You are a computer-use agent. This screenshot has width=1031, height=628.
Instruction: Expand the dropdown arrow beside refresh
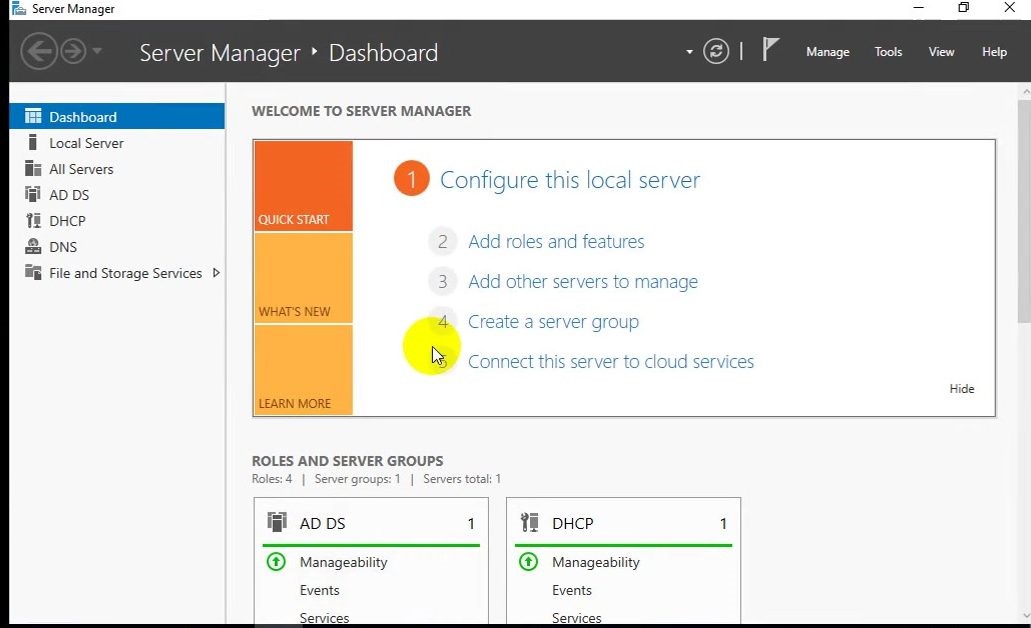[x=689, y=51]
